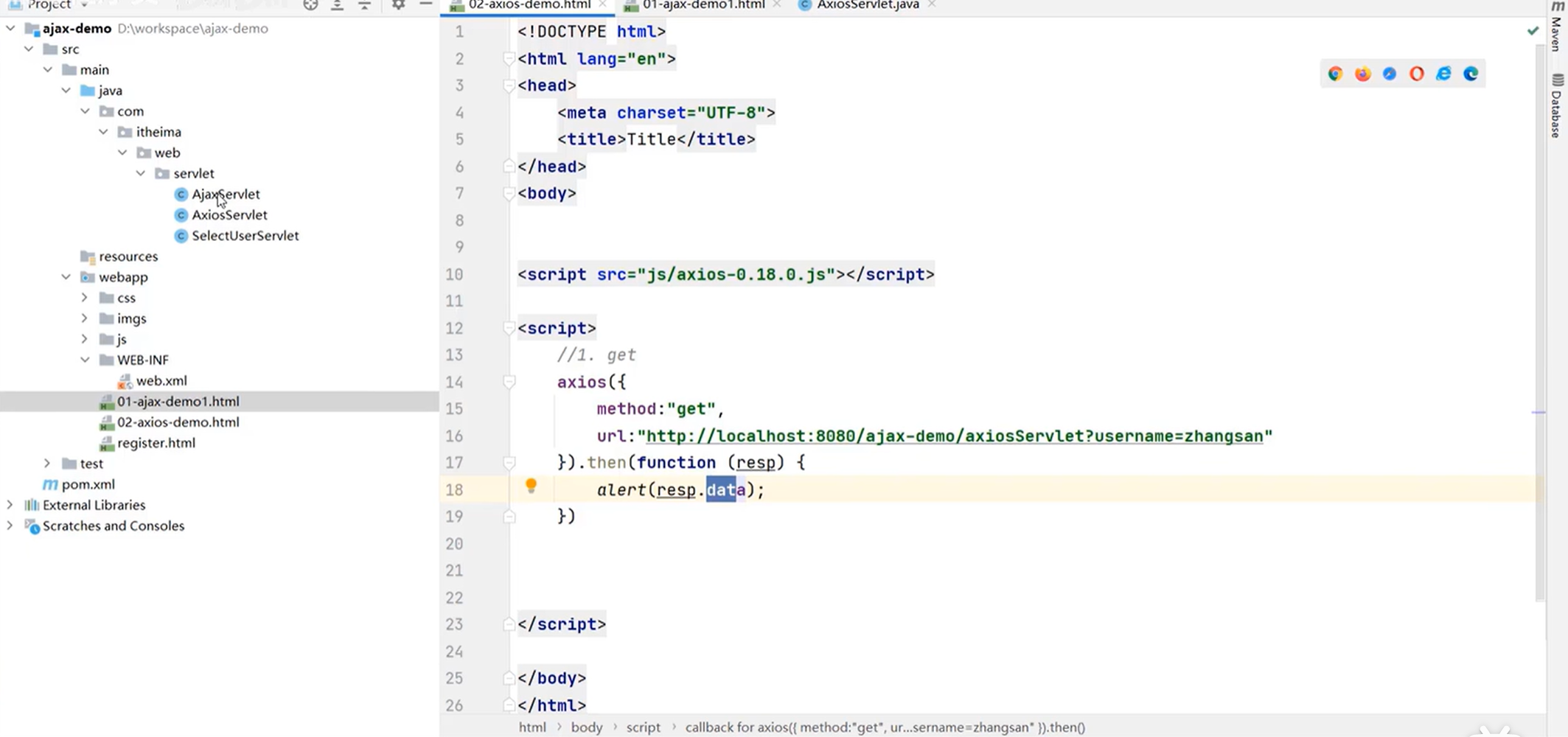Click the green inspection checkmark

(x=1533, y=31)
